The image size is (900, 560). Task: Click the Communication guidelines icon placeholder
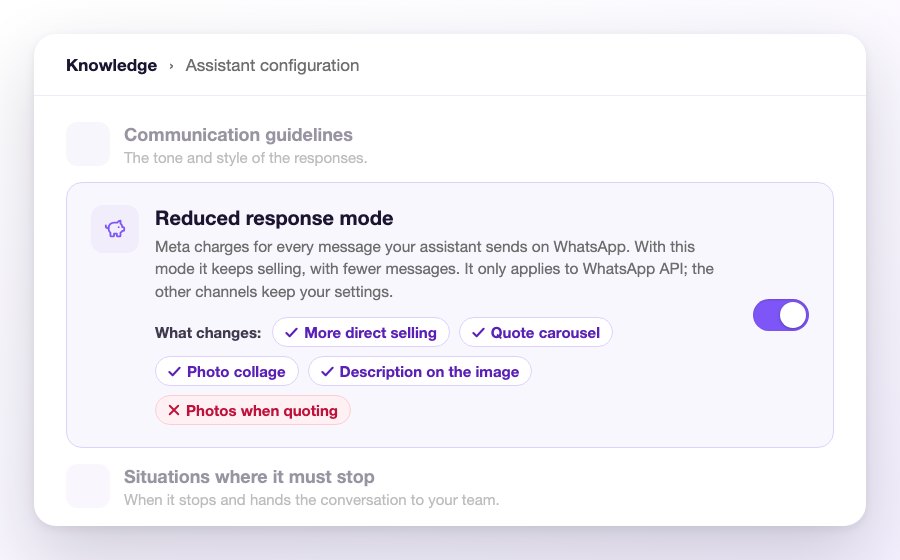click(x=88, y=144)
